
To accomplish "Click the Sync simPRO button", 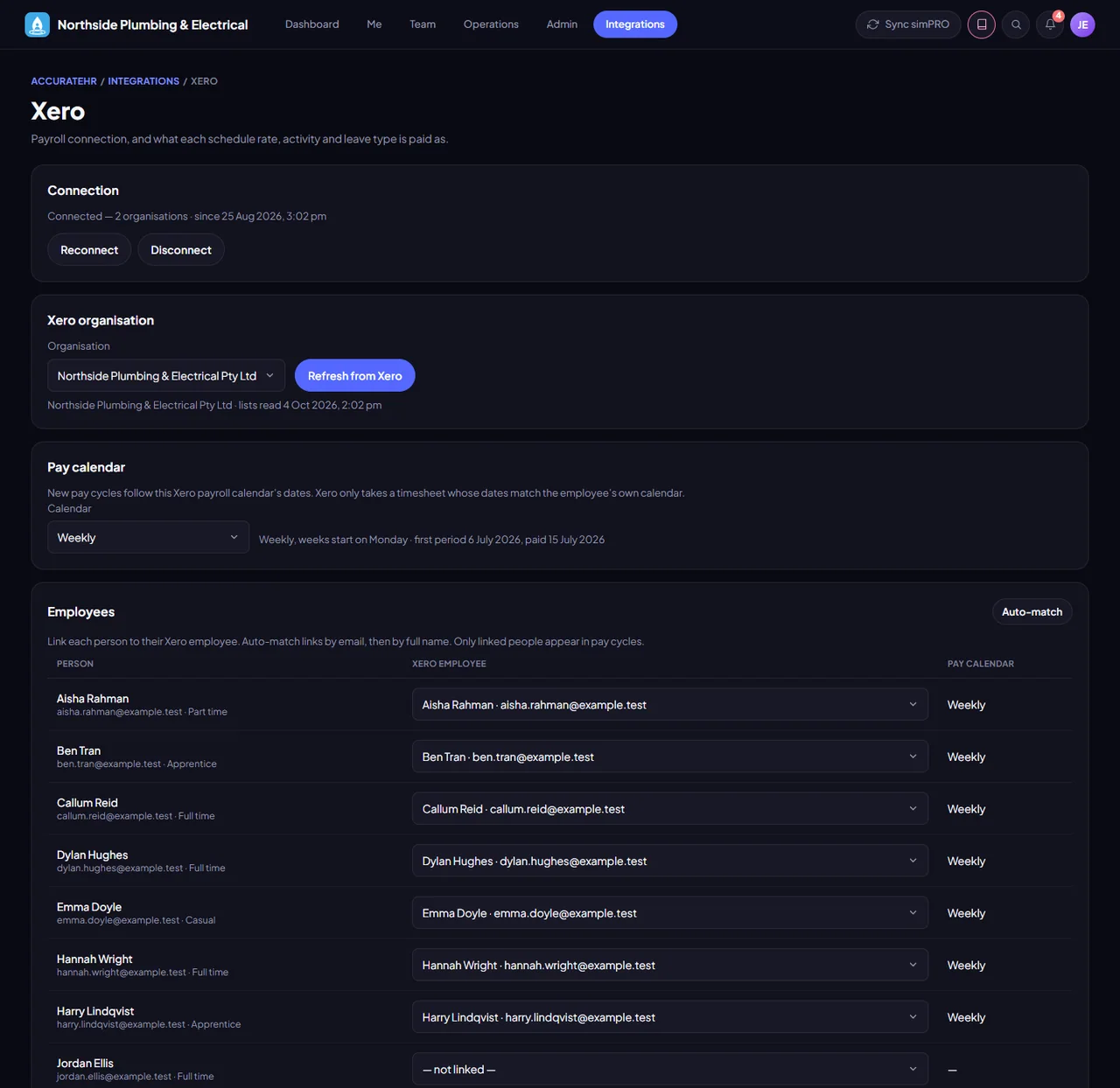I will coord(908,24).
